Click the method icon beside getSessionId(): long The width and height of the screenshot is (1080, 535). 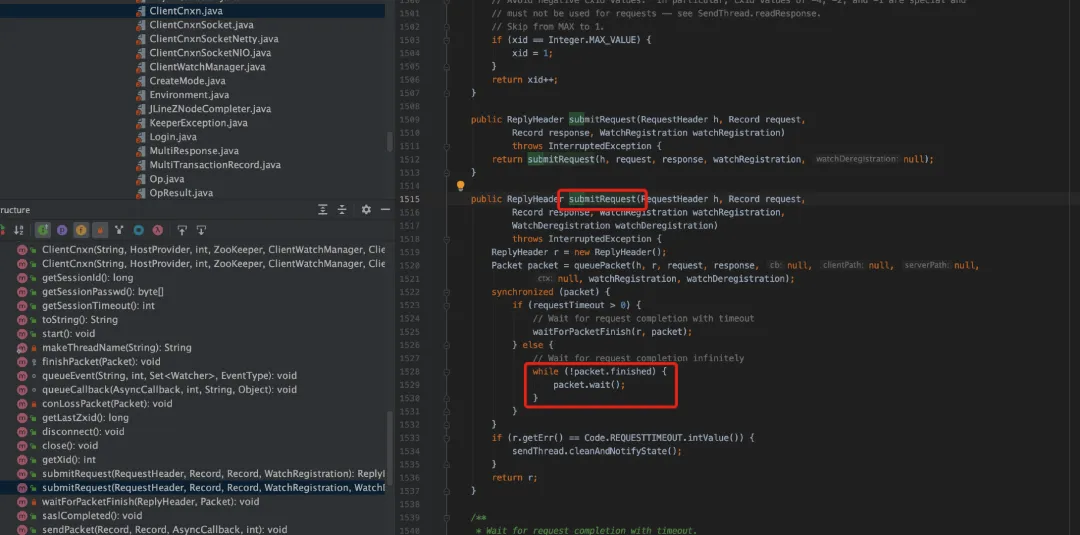point(22,277)
